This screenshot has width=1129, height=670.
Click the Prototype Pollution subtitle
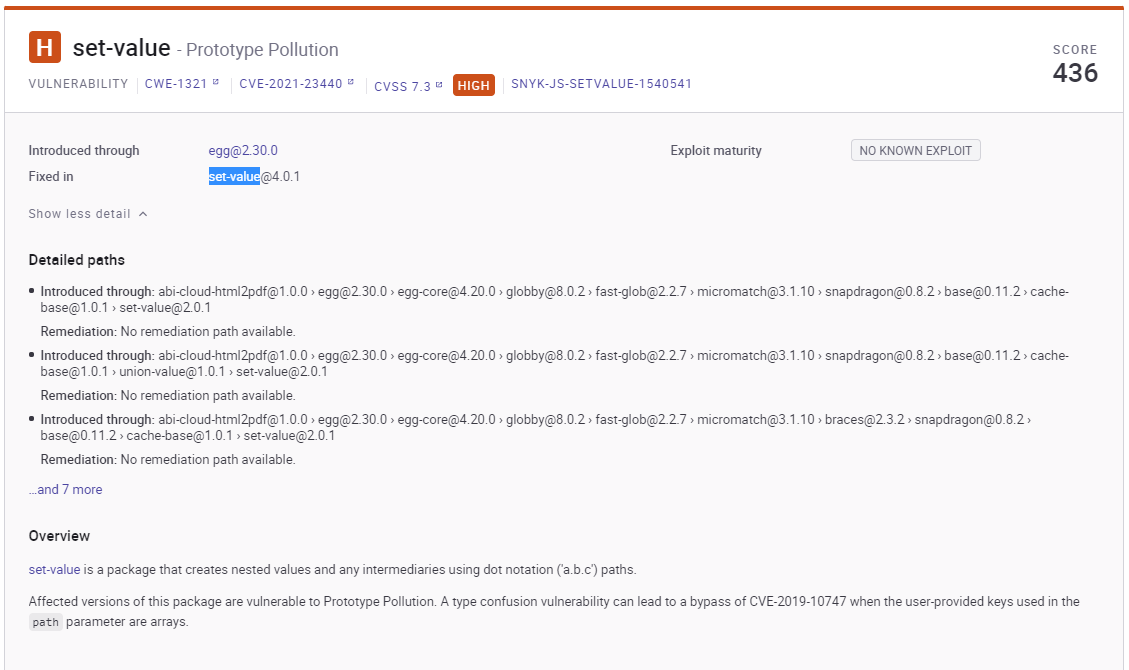(262, 50)
